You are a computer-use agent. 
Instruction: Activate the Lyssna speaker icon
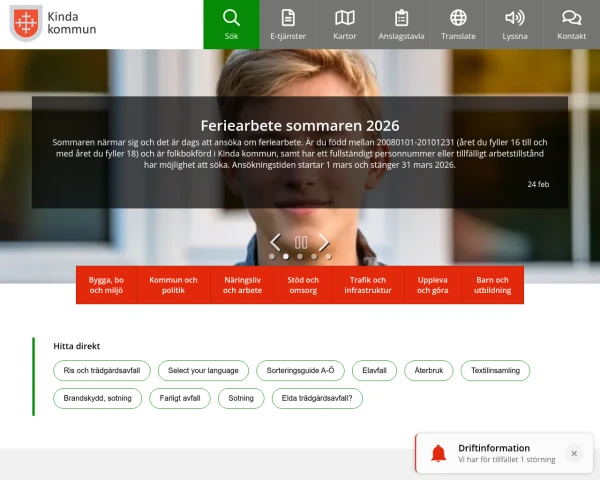pos(515,19)
